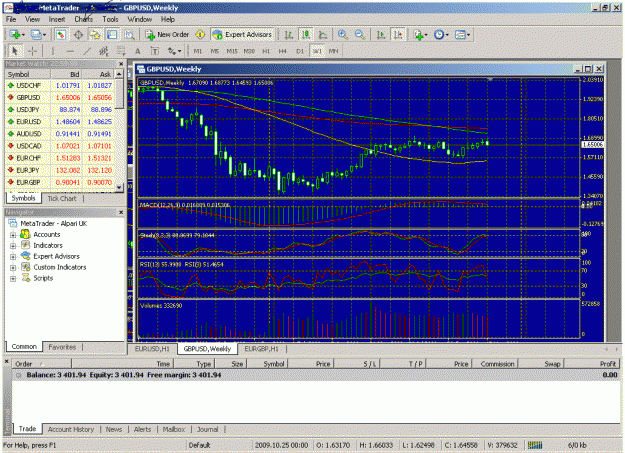Viewport: 625px width, 453px height.
Task: Draw a trendline with the line tool
Action: [x=87, y=51]
